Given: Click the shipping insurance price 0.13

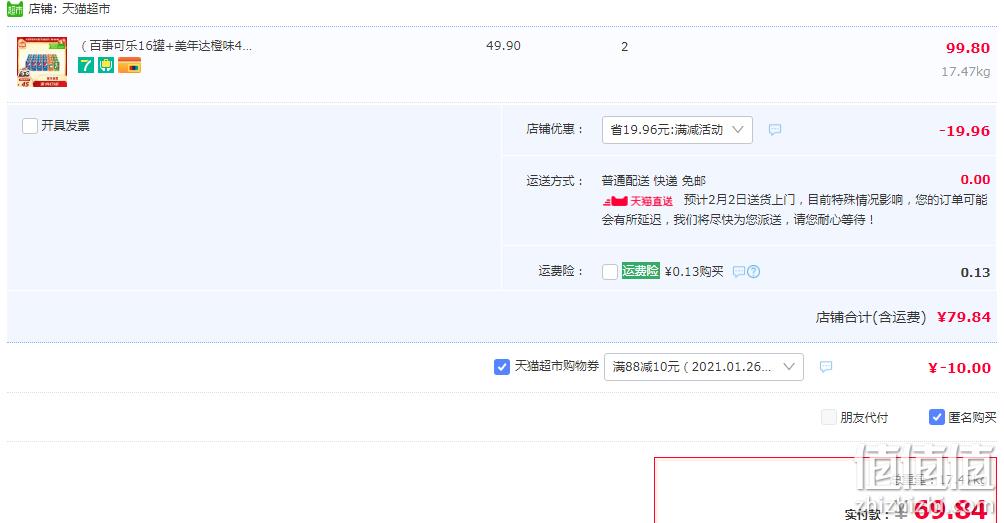Looking at the screenshot, I should click(x=975, y=273).
